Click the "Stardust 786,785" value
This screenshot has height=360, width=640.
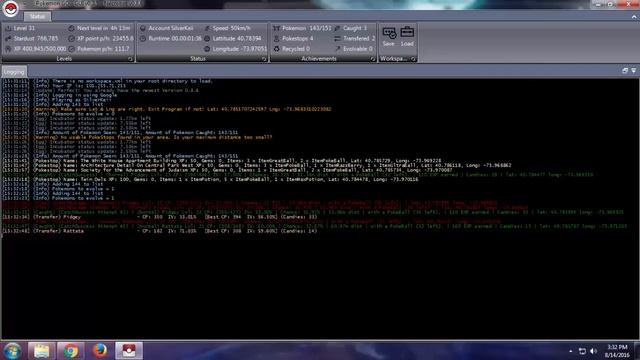36,38
